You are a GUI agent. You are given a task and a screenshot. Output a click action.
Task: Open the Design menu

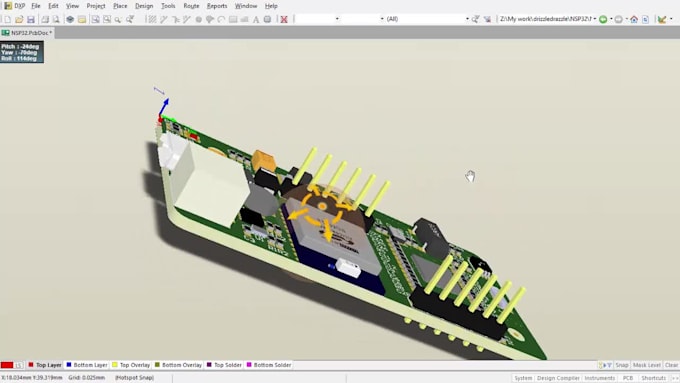click(x=144, y=6)
